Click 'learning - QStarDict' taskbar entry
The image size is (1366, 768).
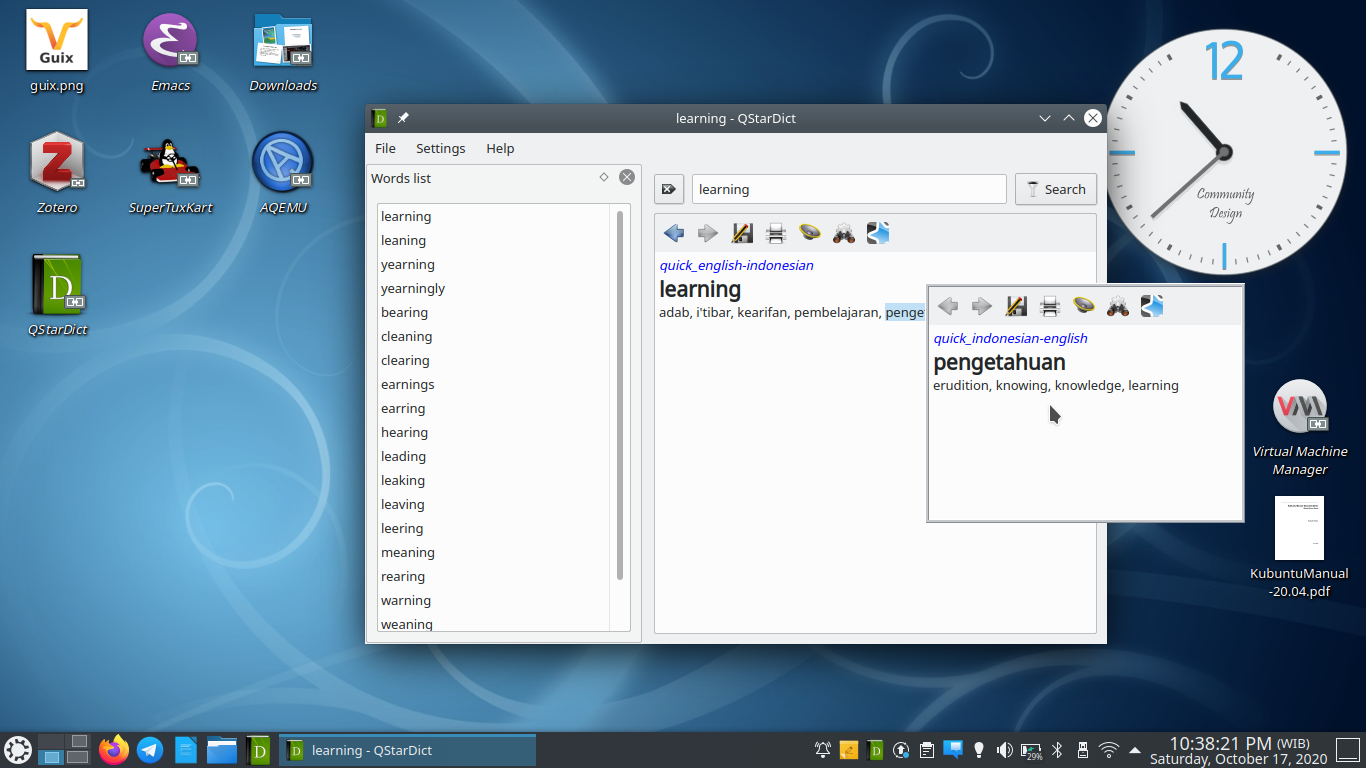[407, 750]
